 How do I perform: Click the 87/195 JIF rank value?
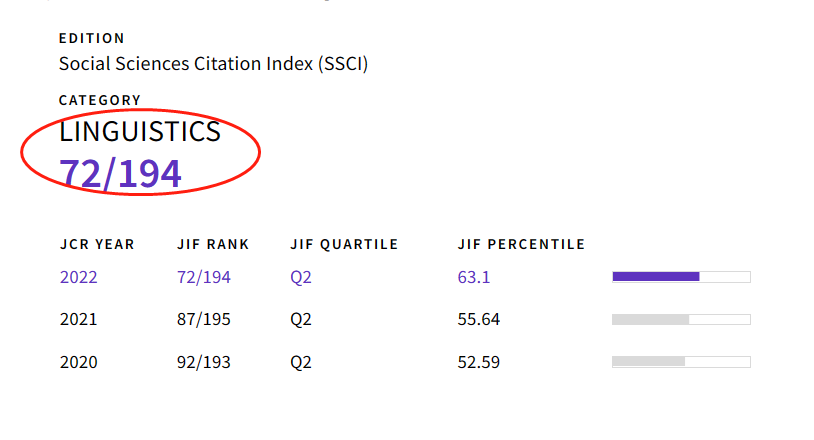[204, 320]
